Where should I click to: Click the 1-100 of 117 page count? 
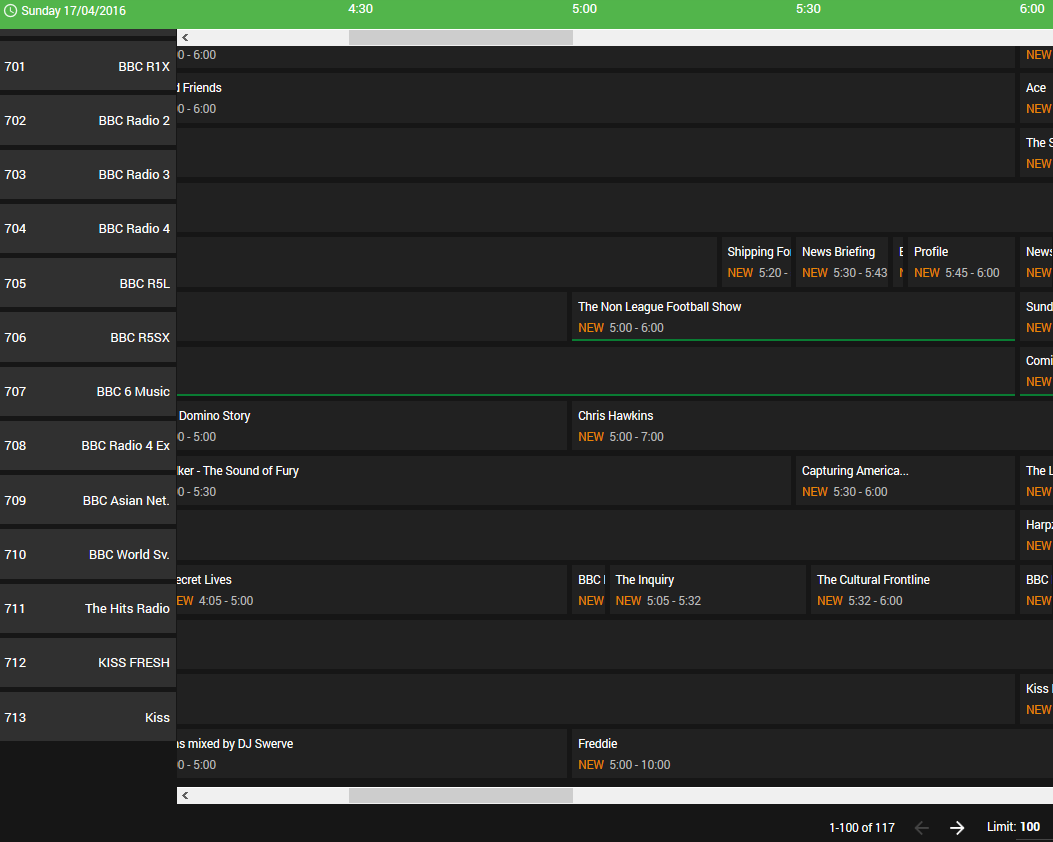(x=862, y=827)
